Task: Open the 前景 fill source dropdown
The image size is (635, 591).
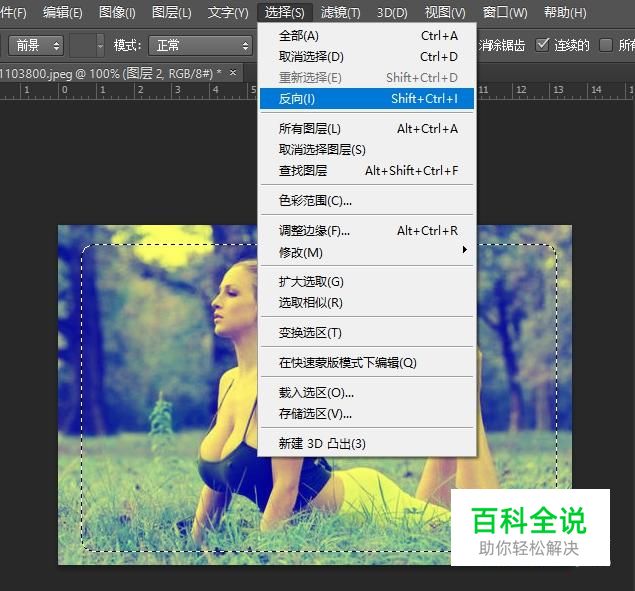Action: click(x=36, y=45)
